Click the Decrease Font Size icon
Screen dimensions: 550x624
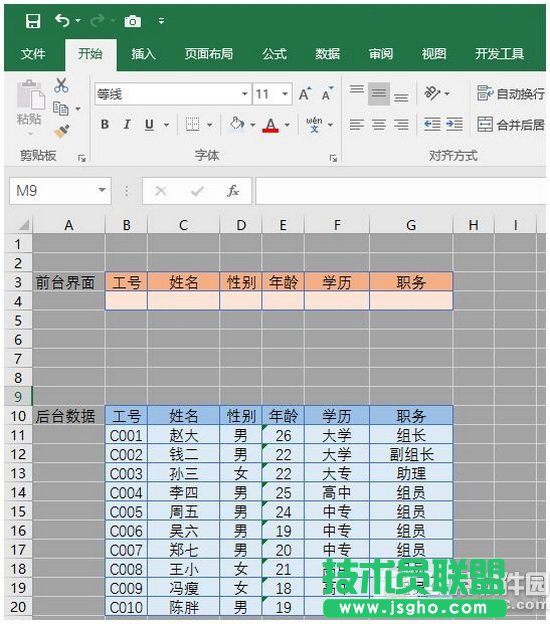coord(327,94)
